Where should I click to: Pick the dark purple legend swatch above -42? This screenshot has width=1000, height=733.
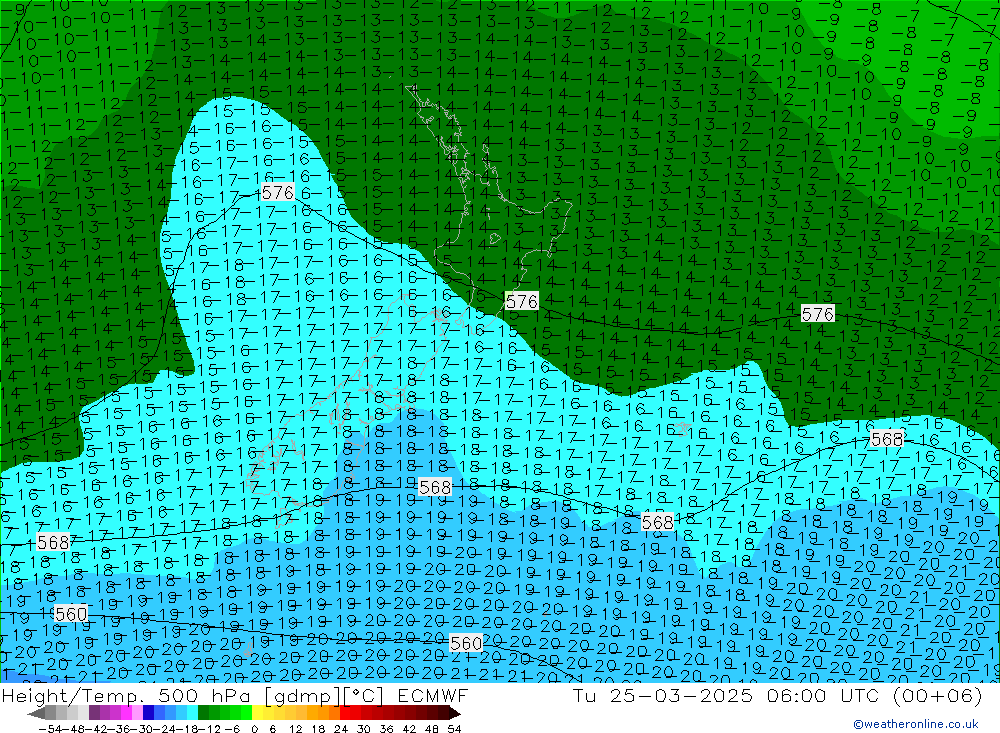[x=94, y=713]
